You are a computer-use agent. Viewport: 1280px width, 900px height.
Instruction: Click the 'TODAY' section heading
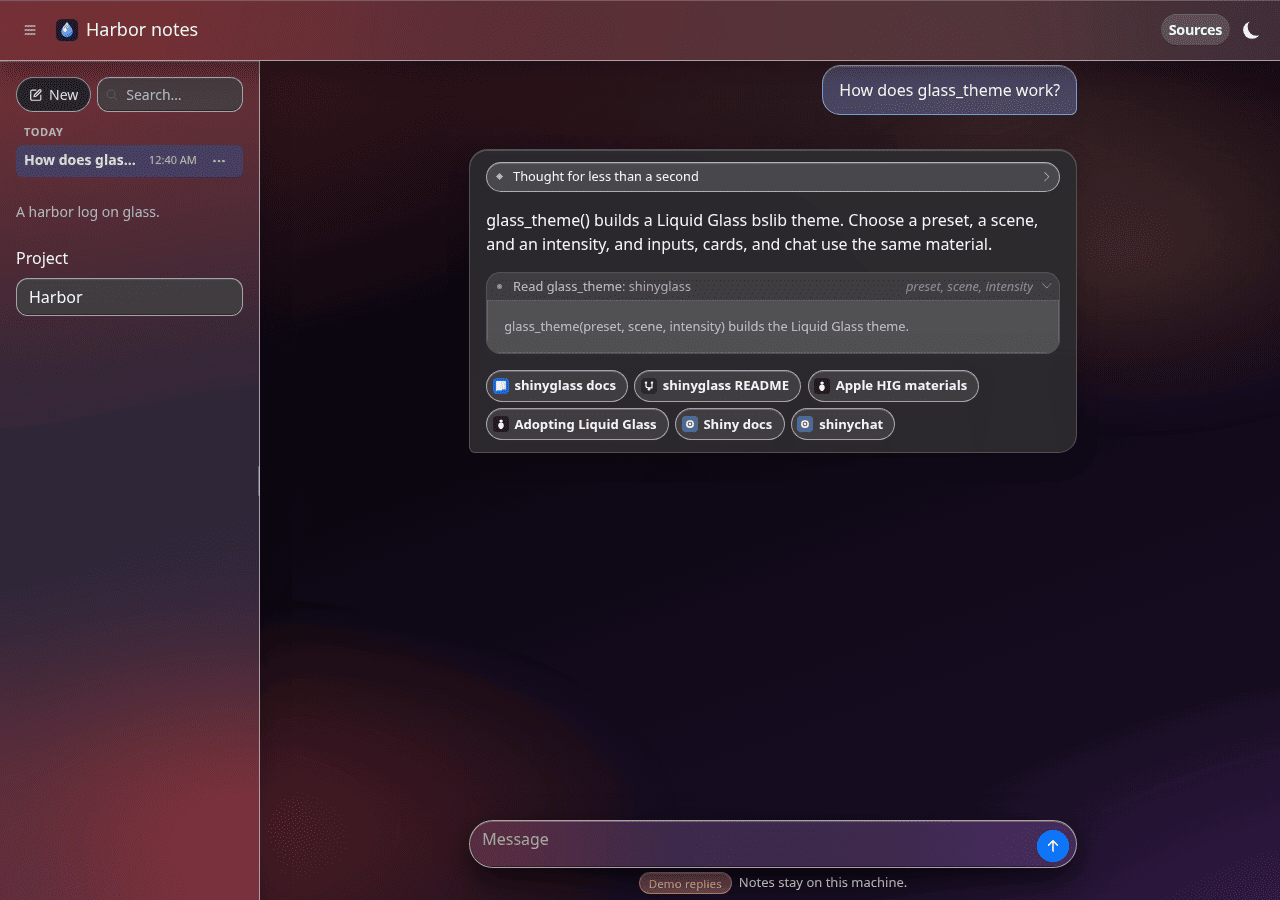tap(43, 132)
